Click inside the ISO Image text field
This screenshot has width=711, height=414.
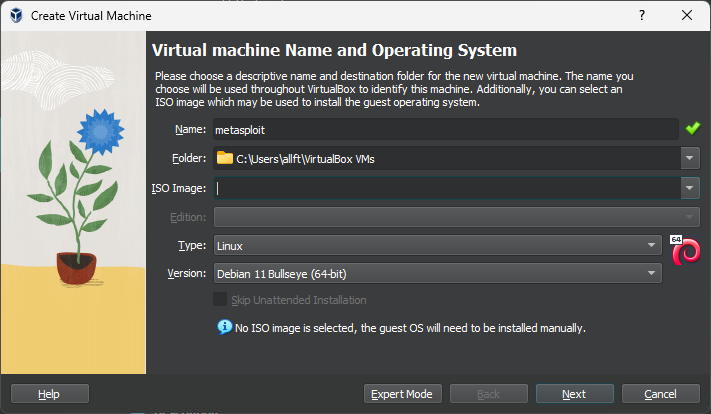pyautogui.click(x=447, y=188)
